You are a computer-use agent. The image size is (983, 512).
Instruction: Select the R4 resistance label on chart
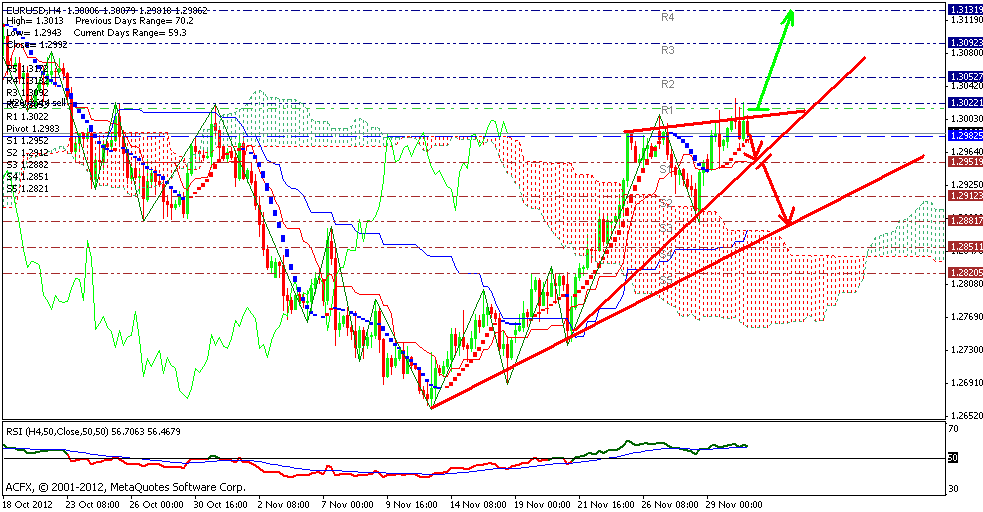point(667,18)
